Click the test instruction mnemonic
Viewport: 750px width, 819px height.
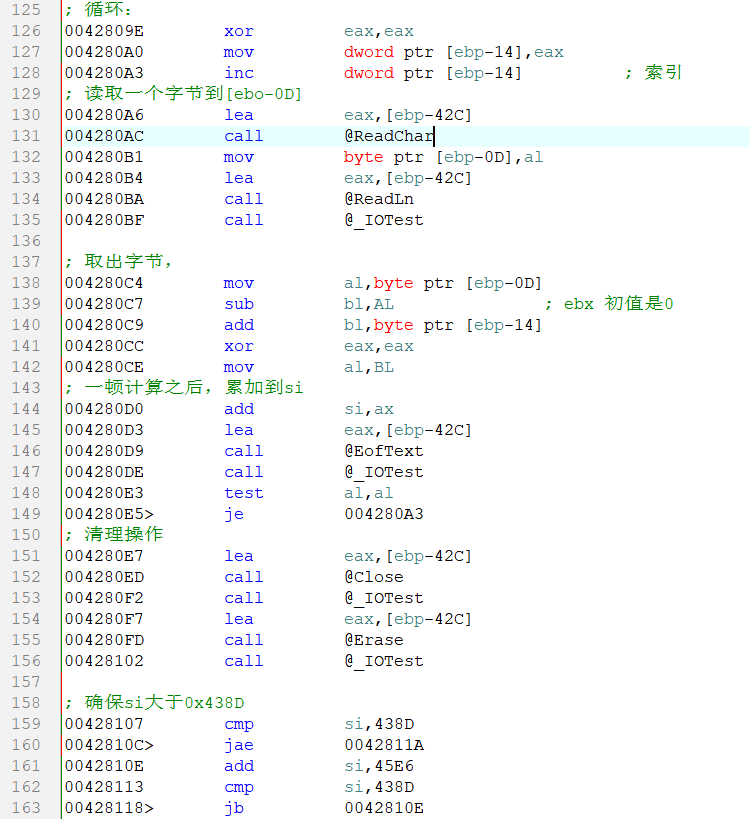point(244,493)
